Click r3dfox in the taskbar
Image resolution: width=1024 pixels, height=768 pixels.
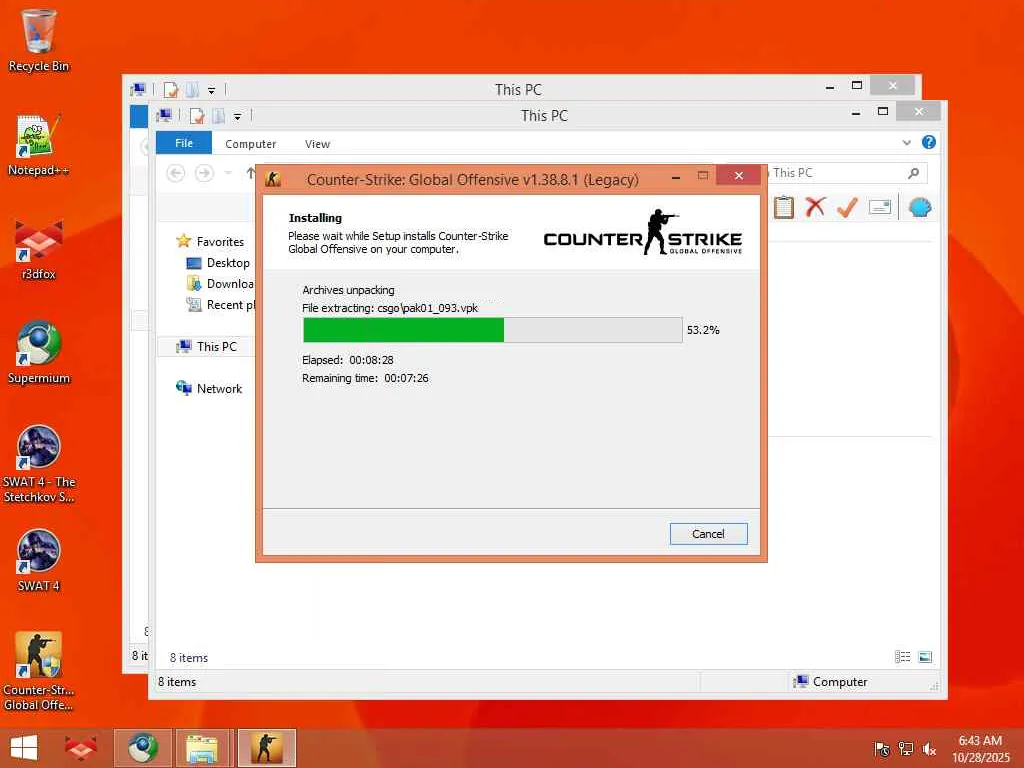tap(80, 748)
